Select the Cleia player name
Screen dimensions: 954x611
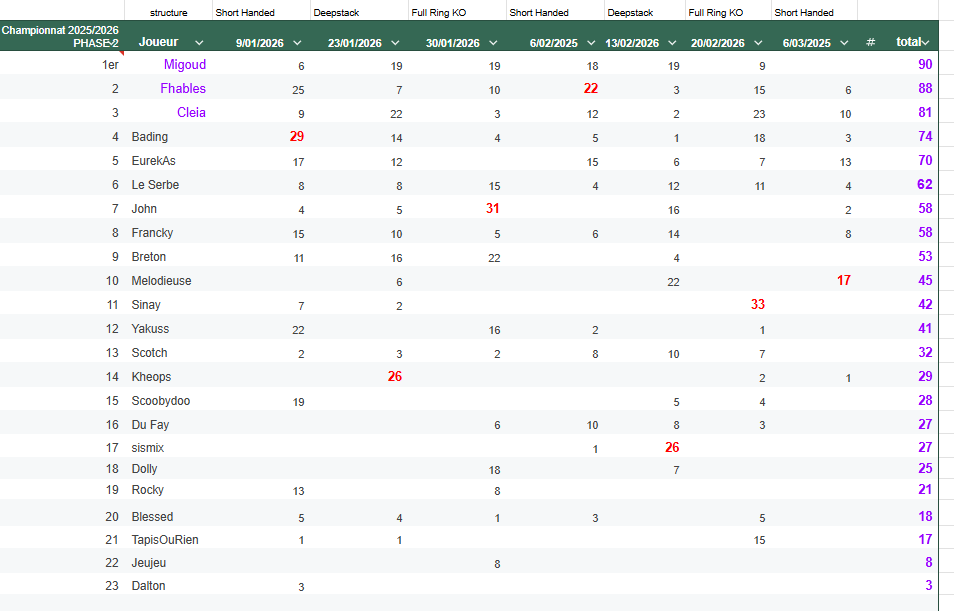191,112
